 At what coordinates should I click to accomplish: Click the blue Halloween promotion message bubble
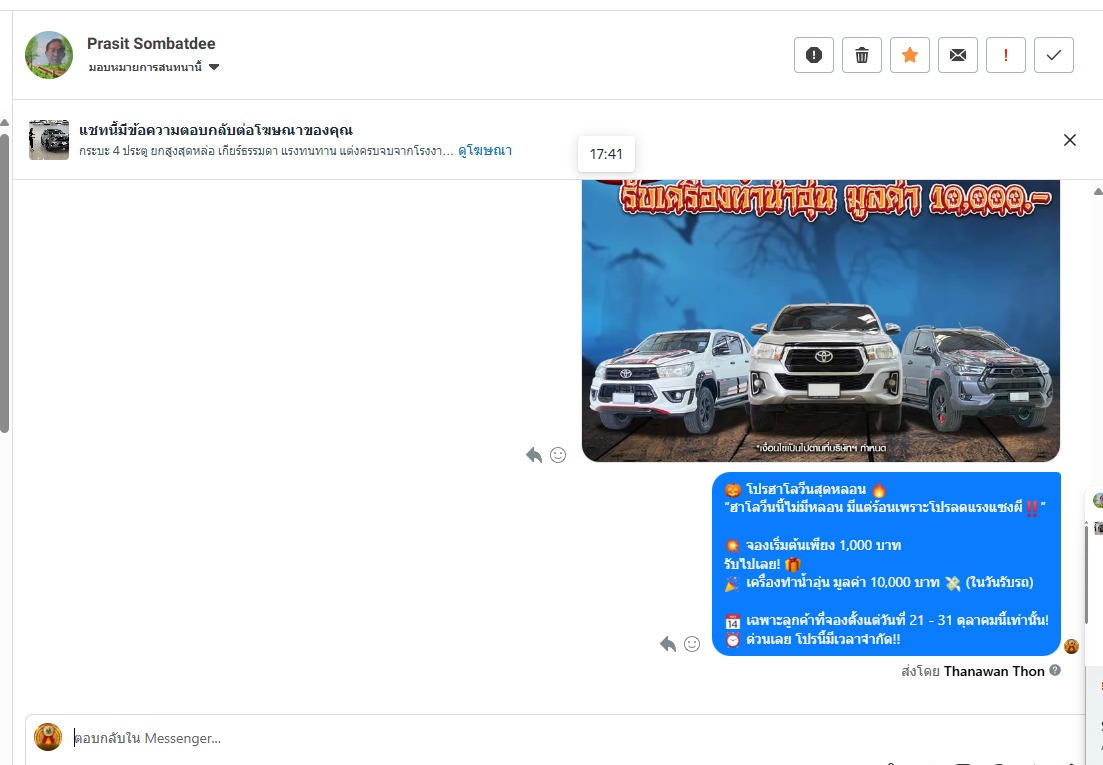pyautogui.click(x=886, y=564)
